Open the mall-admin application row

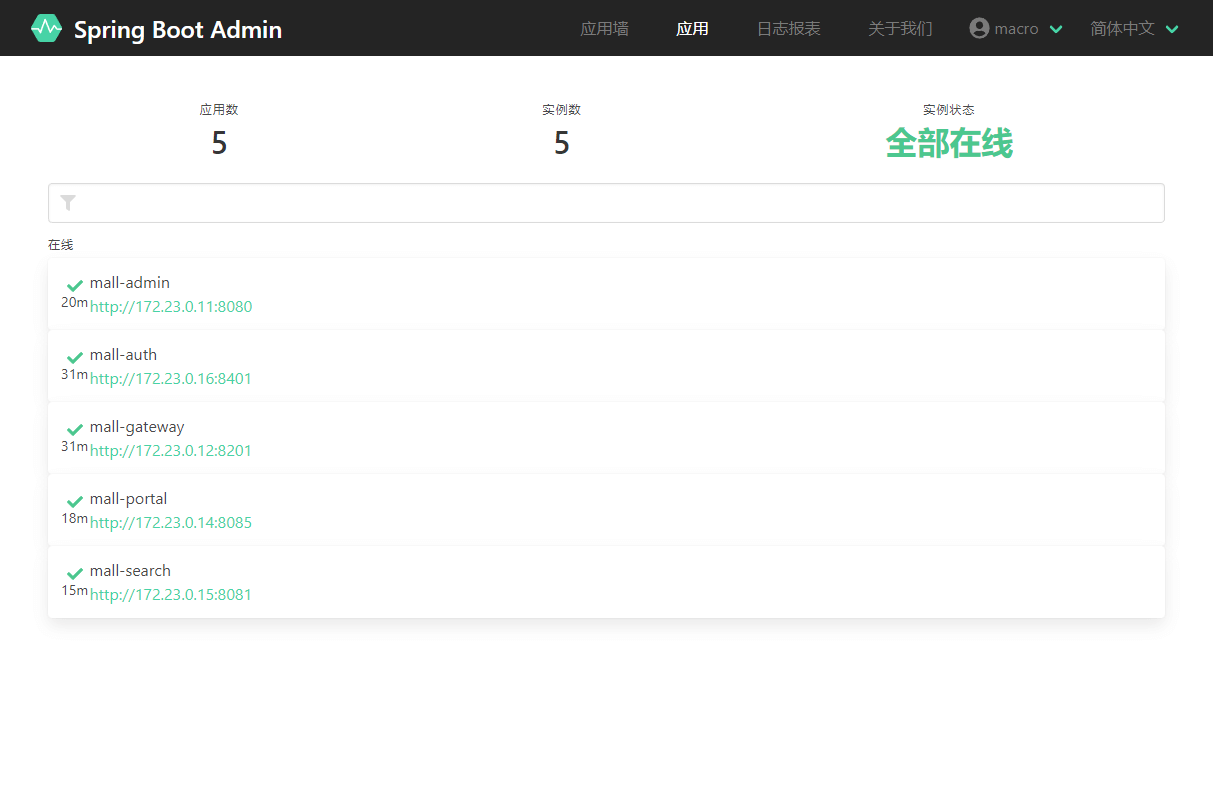(606, 294)
